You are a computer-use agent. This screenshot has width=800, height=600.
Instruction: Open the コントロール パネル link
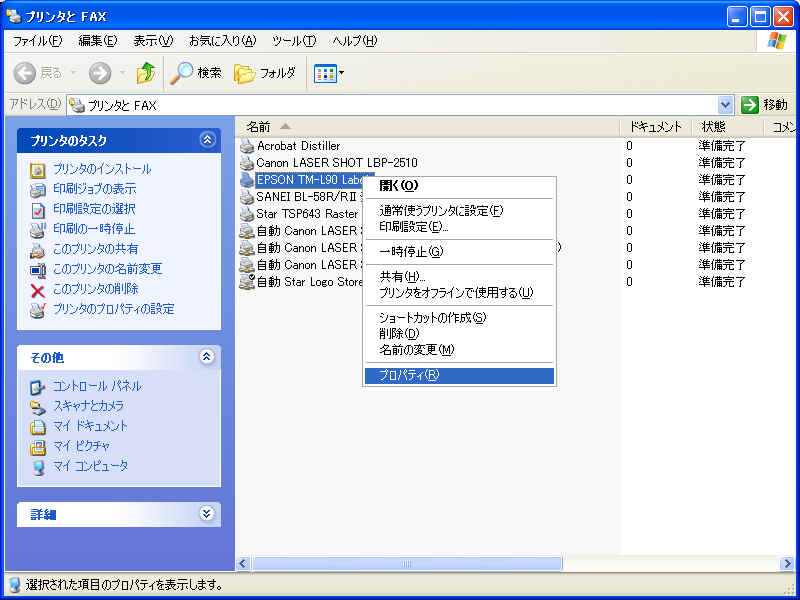tap(97, 386)
